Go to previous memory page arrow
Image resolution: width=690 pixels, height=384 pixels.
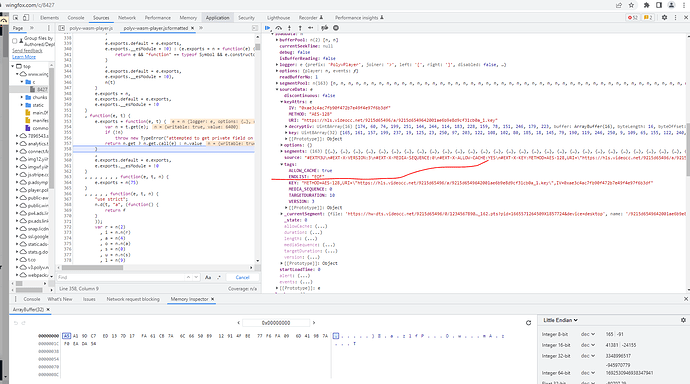tap(239, 322)
